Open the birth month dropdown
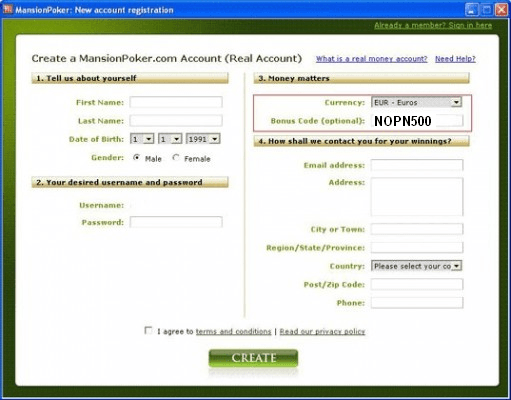 click(170, 139)
